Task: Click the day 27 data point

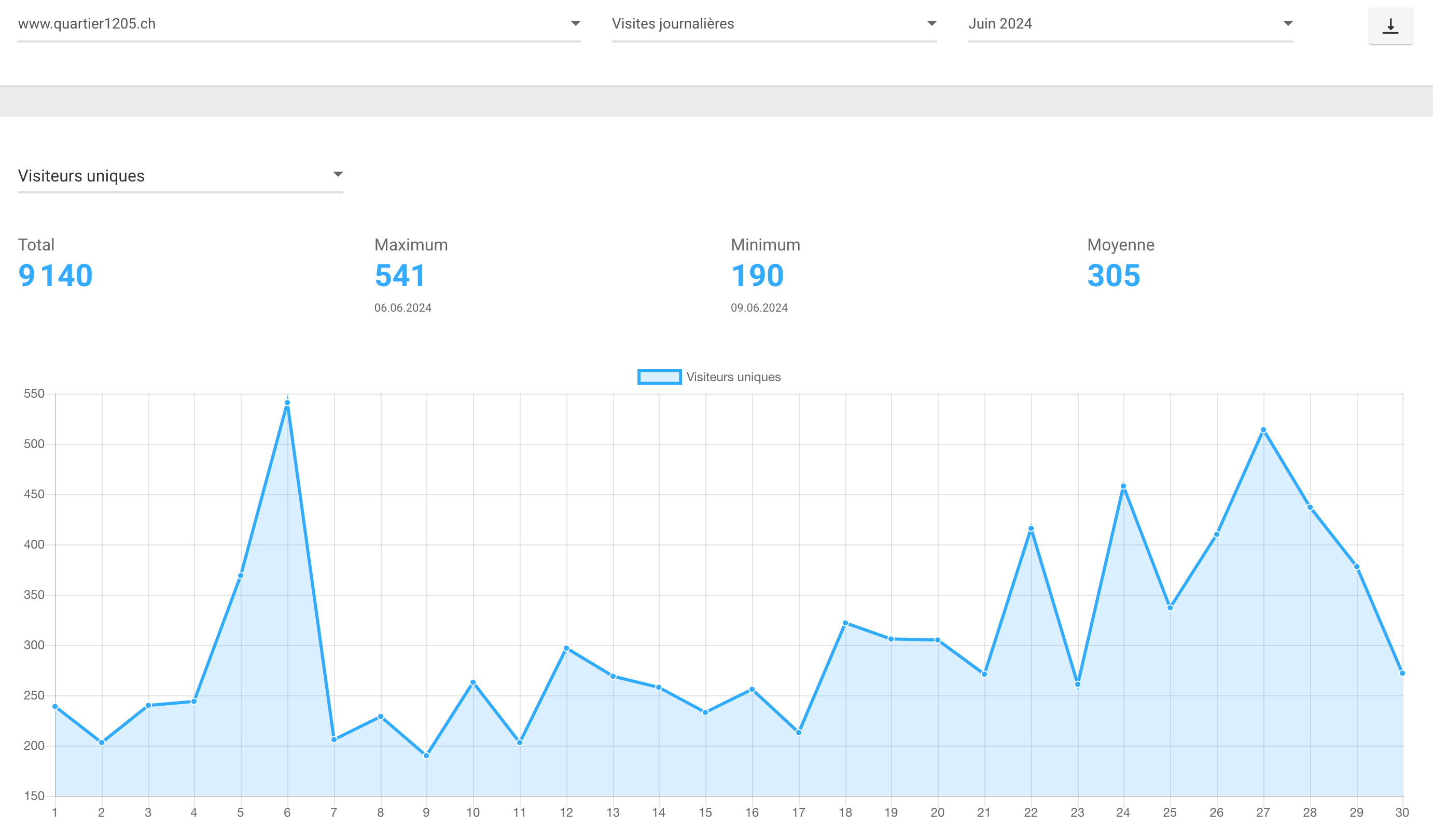Action: [1263, 430]
